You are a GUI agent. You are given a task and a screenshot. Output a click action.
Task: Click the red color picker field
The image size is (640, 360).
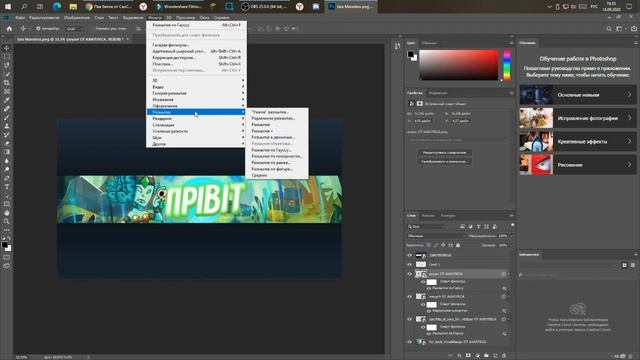[x=459, y=65]
